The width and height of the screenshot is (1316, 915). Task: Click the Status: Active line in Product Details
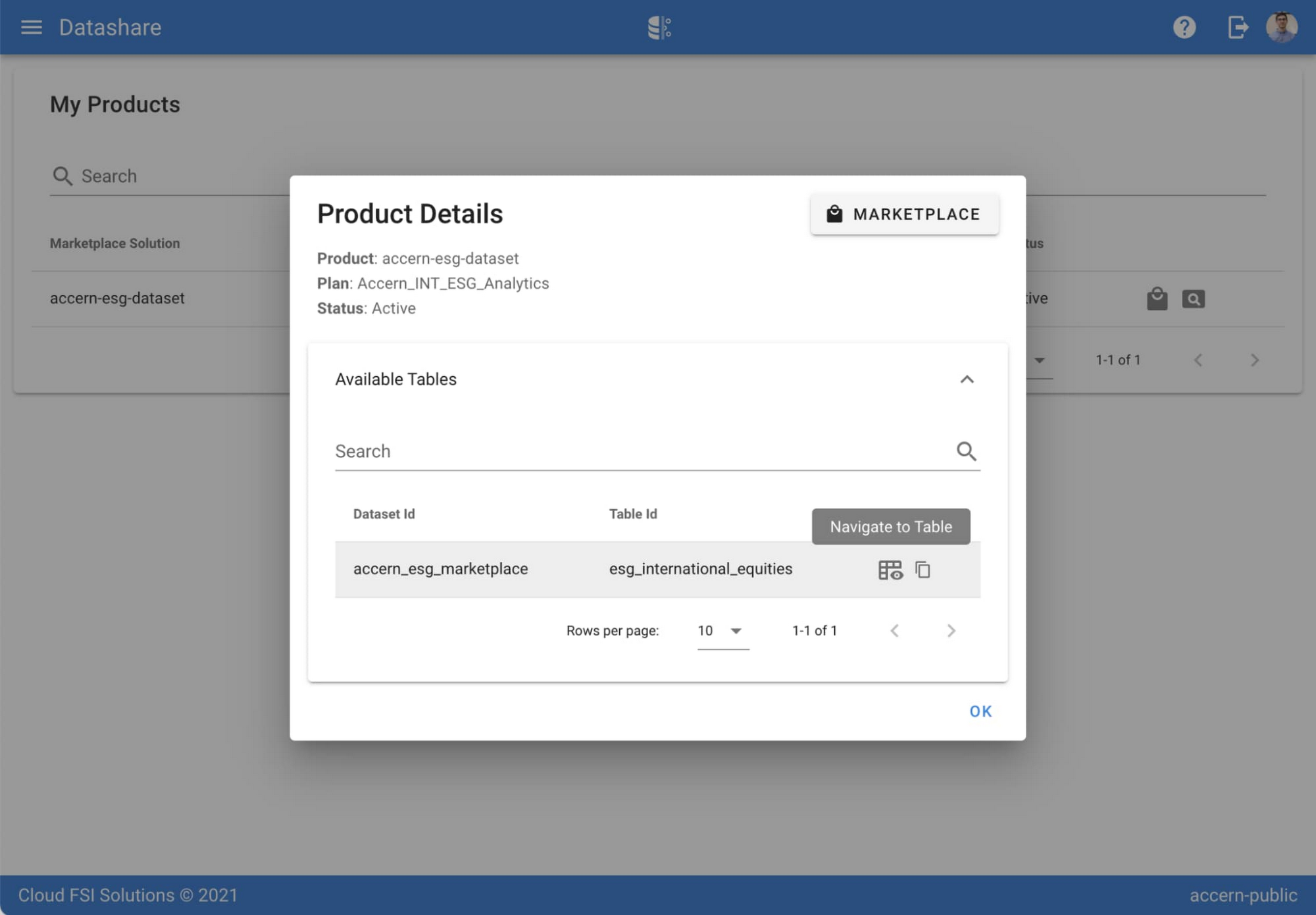coord(366,309)
